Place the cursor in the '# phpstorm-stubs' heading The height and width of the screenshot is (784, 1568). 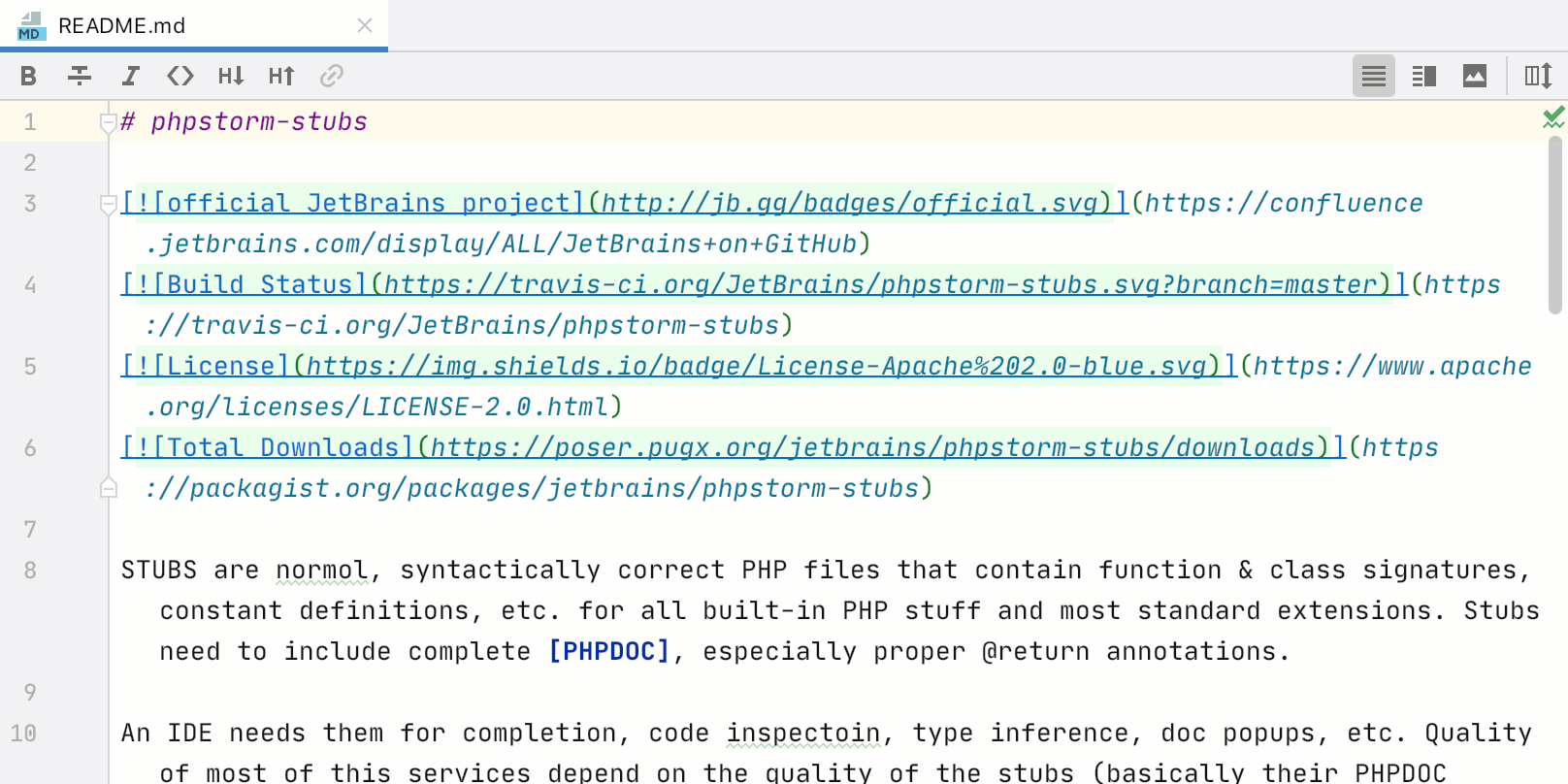coord(245,121)
